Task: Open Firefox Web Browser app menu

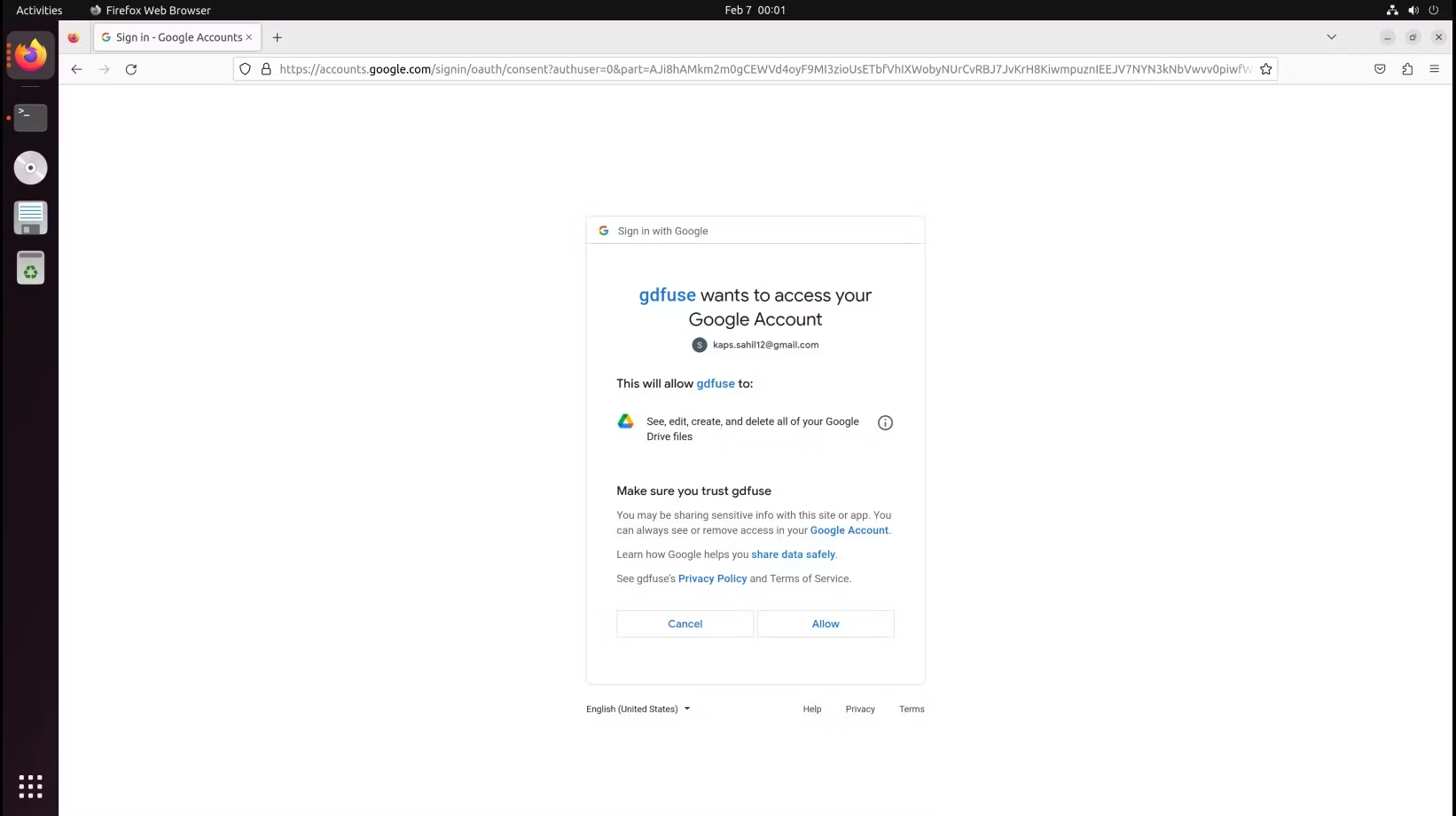Action: pyautogui.click(x=151, y=11)
